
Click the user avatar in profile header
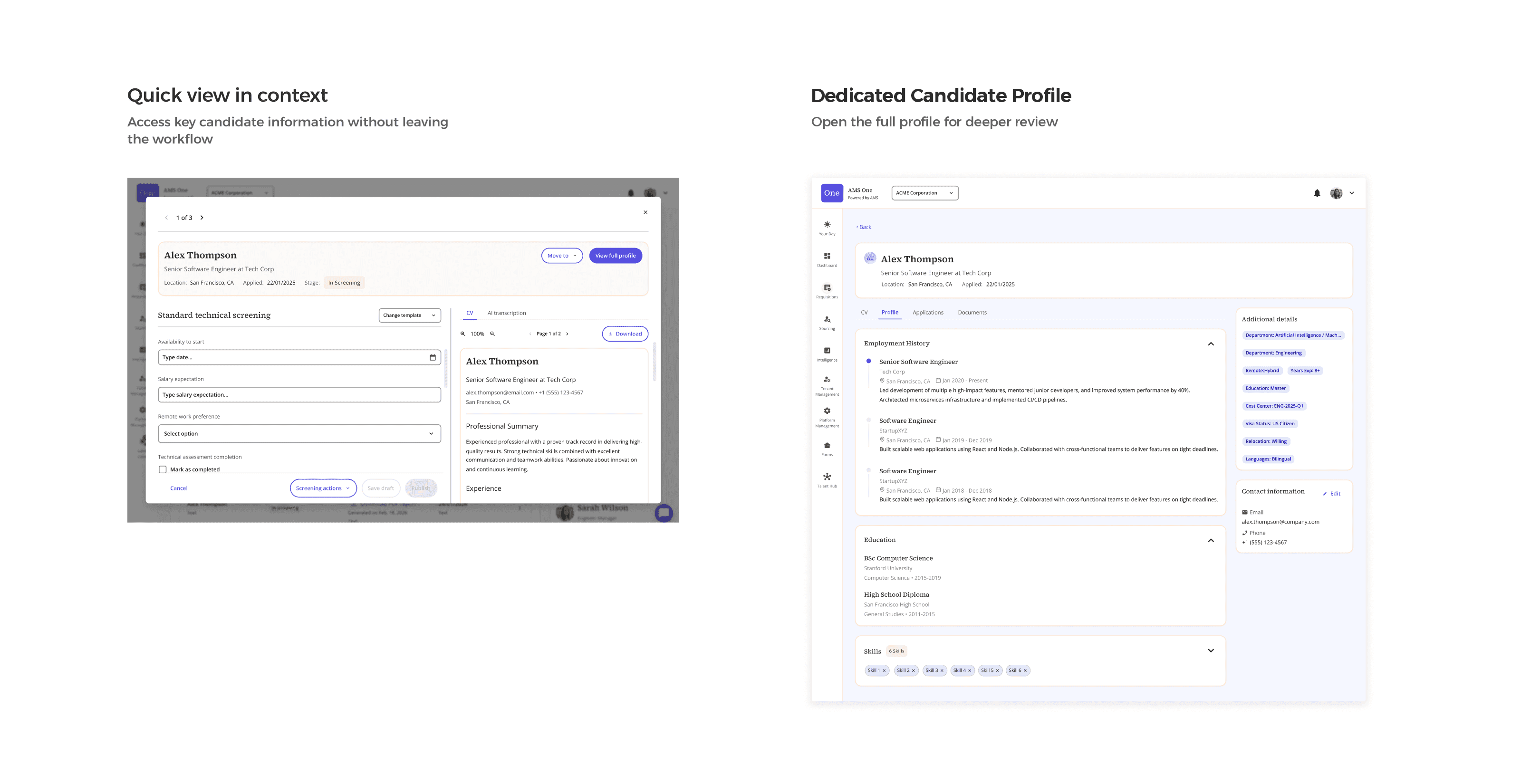coord(1336,193)
